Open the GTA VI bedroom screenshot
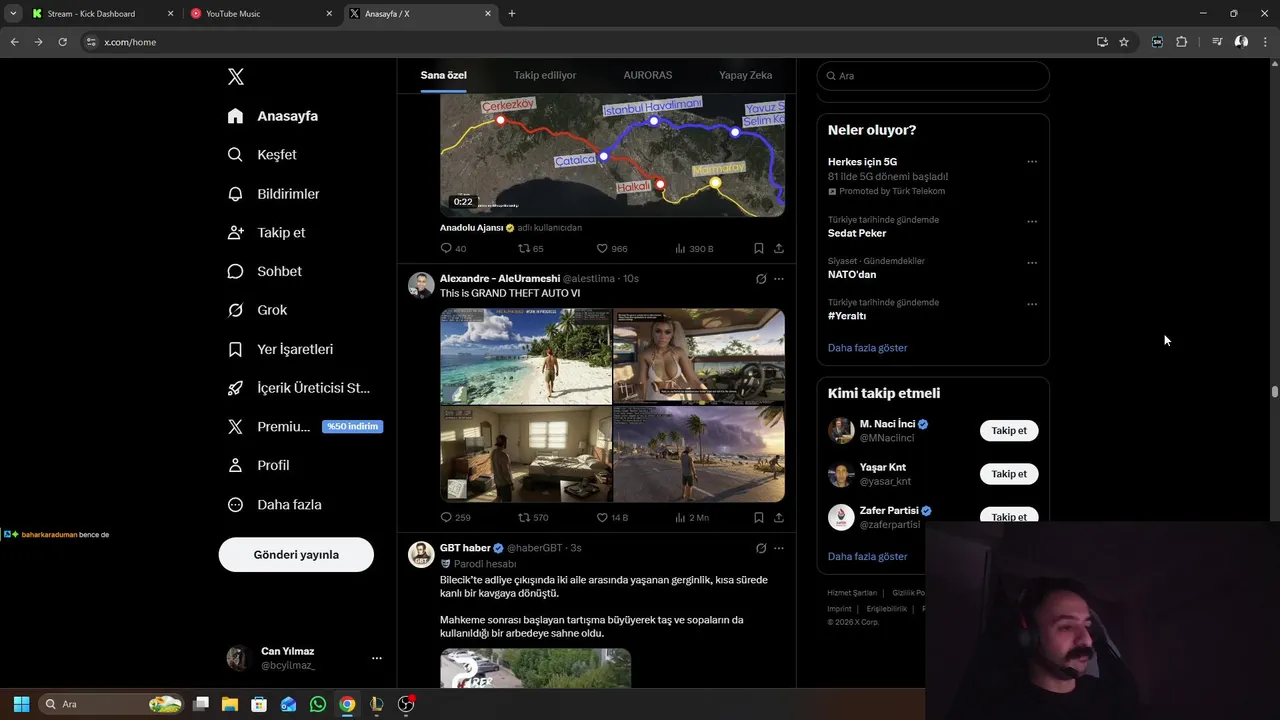Screen dimensions: 1280x720 coord(526,454)
